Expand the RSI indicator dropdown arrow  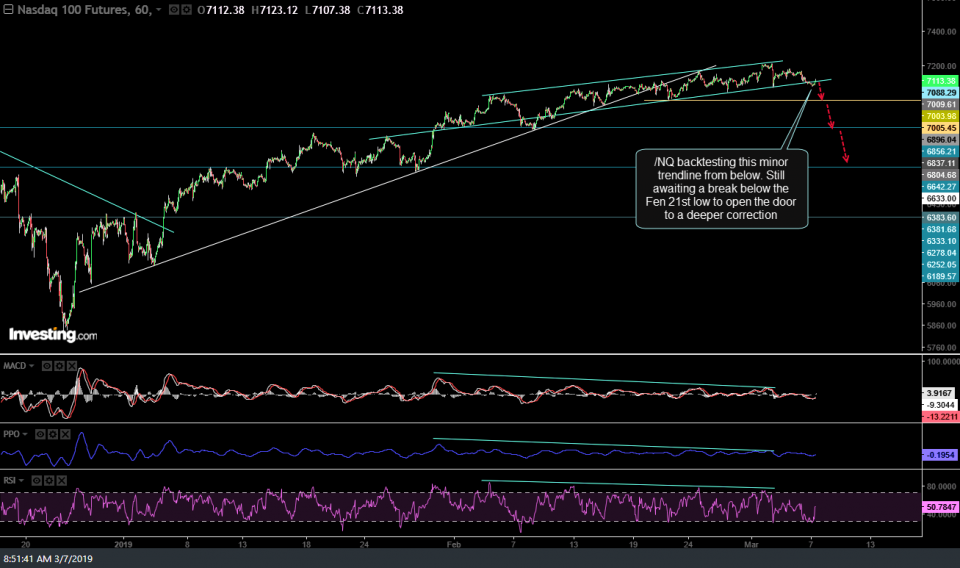pos(21,480)
